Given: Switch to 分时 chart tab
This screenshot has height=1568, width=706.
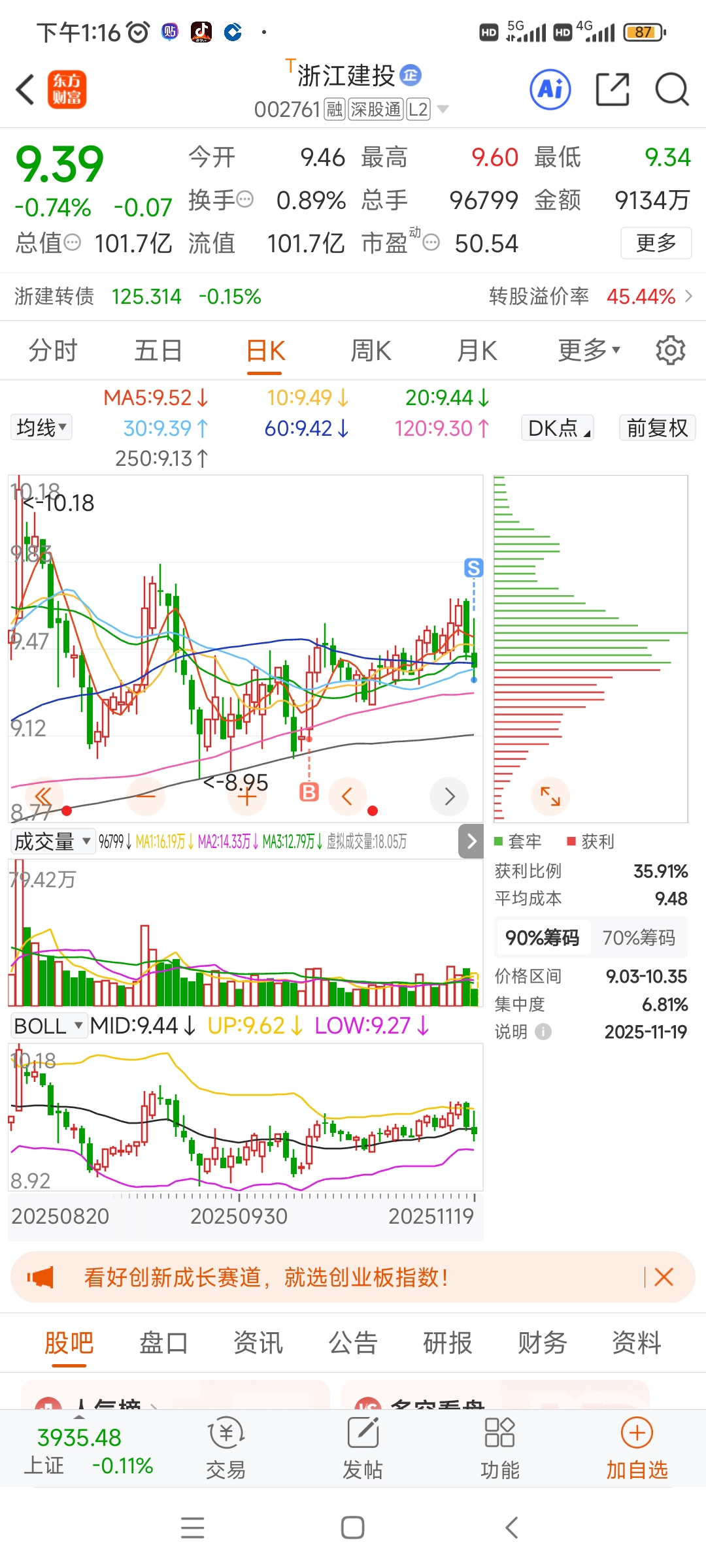Looking at the screenshot, I should (x=53, y=351).
